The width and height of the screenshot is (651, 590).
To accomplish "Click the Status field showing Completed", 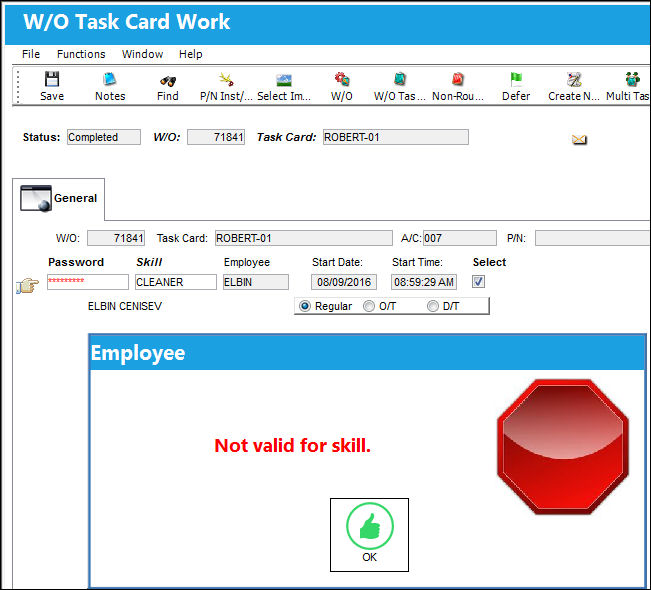I will click(104, 137).
